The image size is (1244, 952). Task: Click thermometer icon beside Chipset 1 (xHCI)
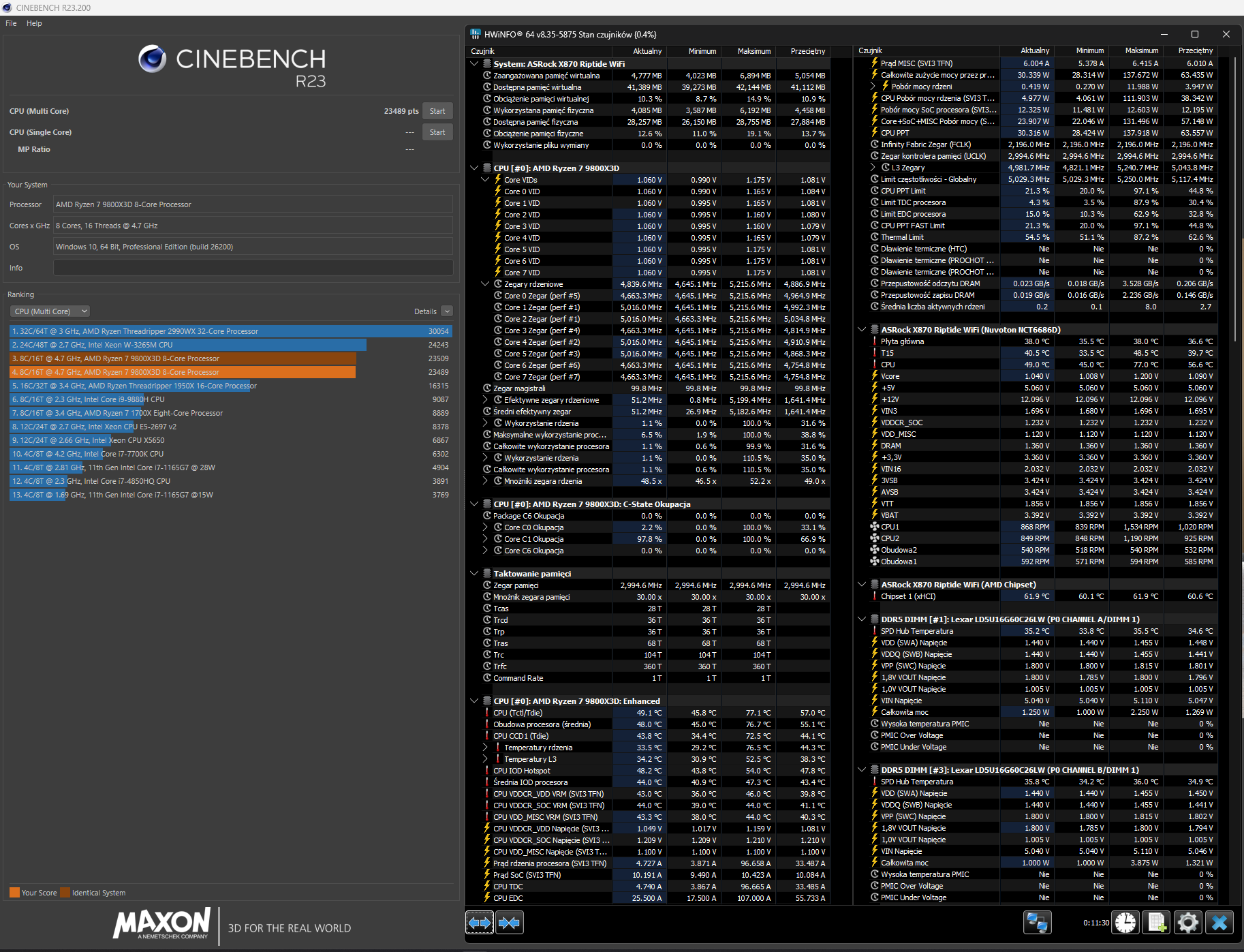click(875, 596)
